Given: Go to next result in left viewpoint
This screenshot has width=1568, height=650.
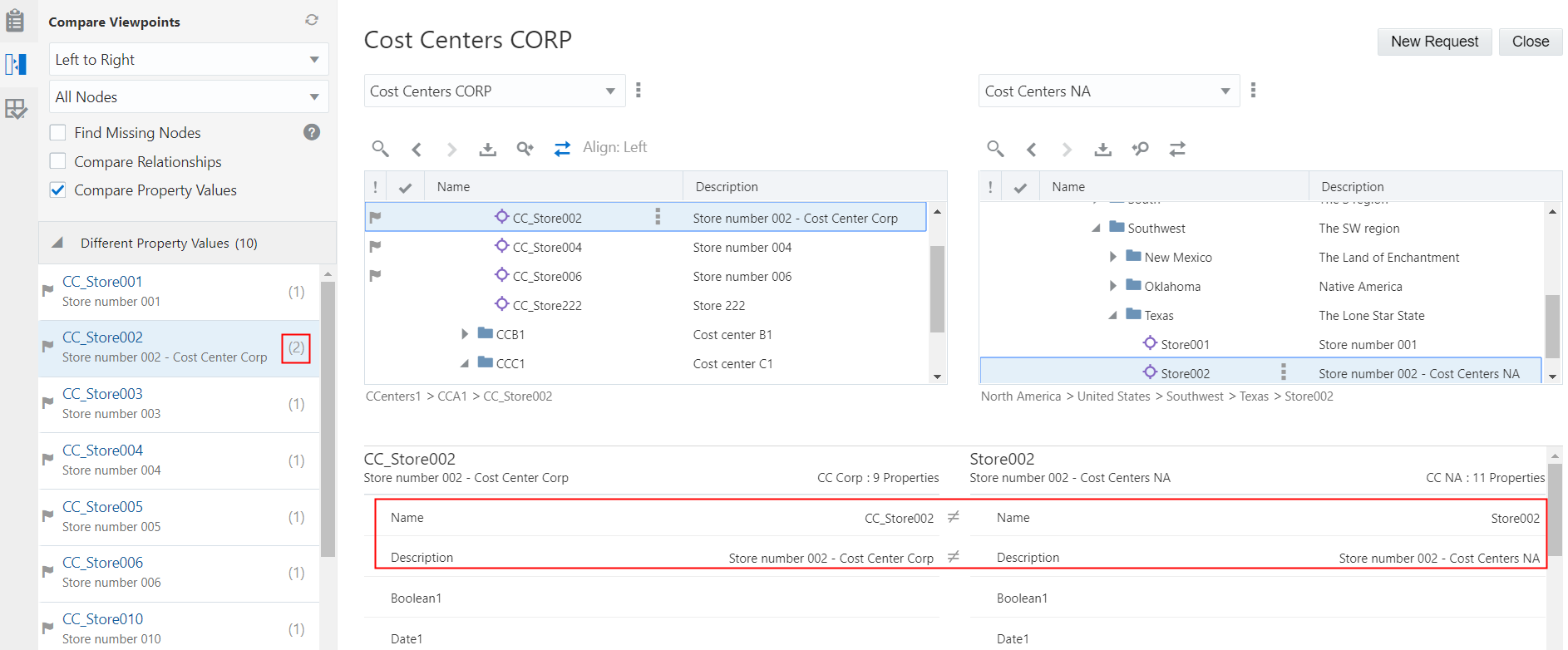Looking at the screenshot, I should click(x=451, y=150).
